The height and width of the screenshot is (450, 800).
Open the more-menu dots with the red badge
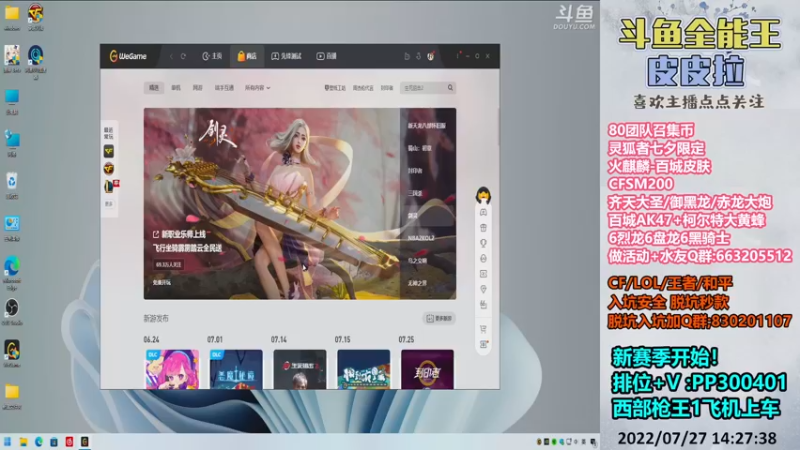click(458, 55)
